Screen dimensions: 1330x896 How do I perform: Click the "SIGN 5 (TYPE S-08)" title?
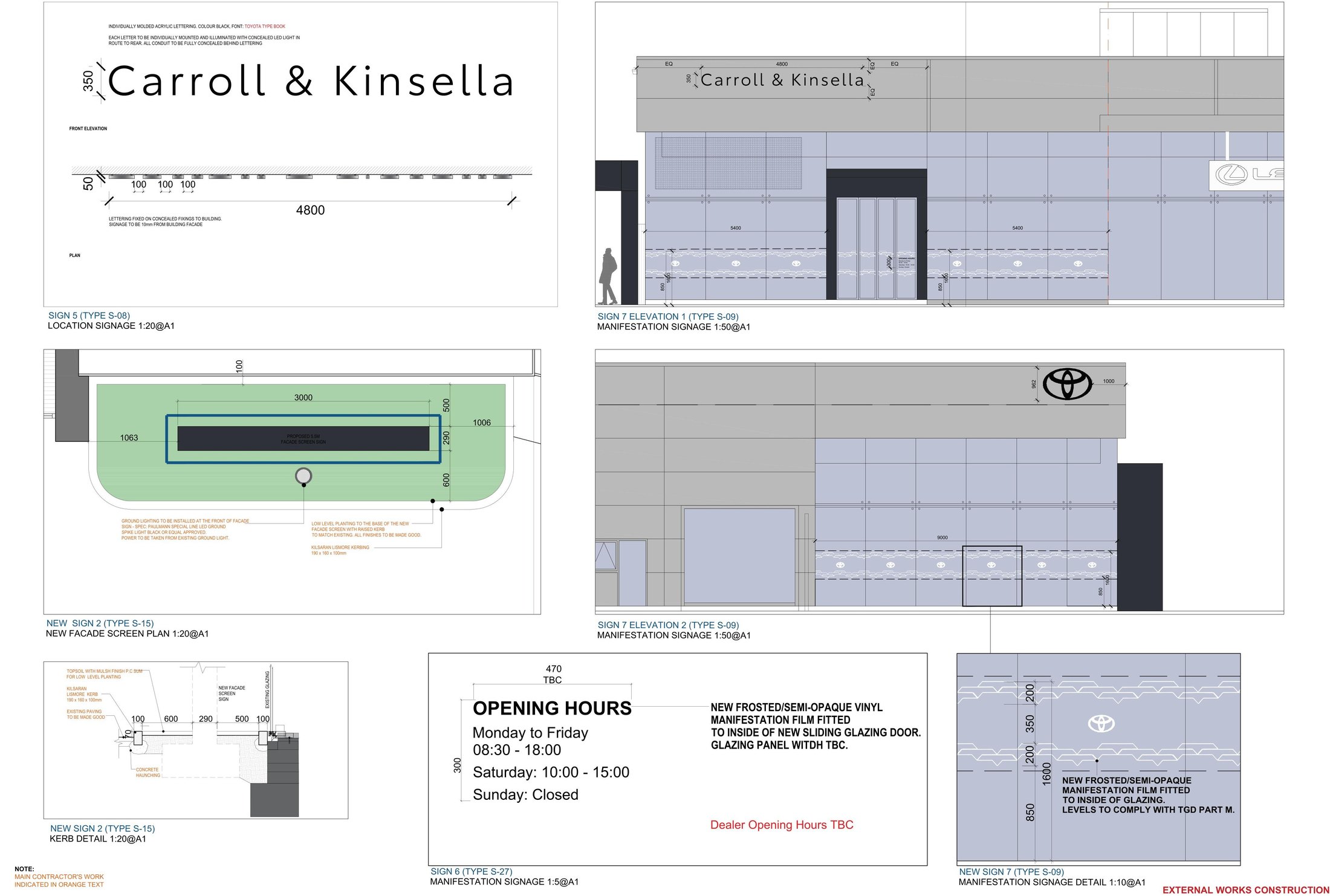point(89,316)
